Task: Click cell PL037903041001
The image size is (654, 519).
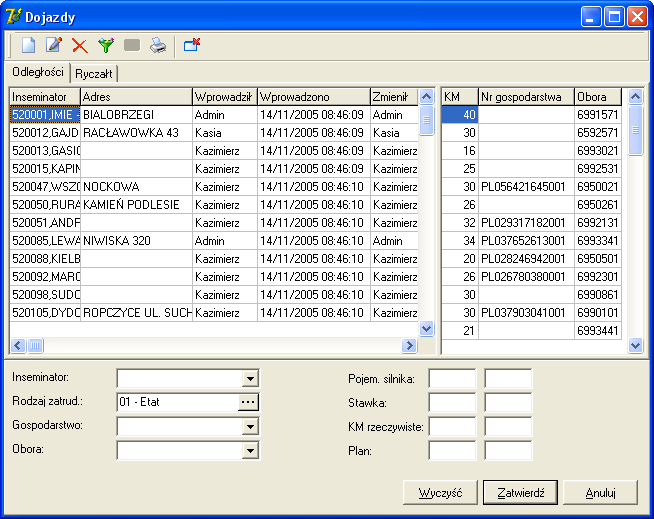Action: click(526, 312)
